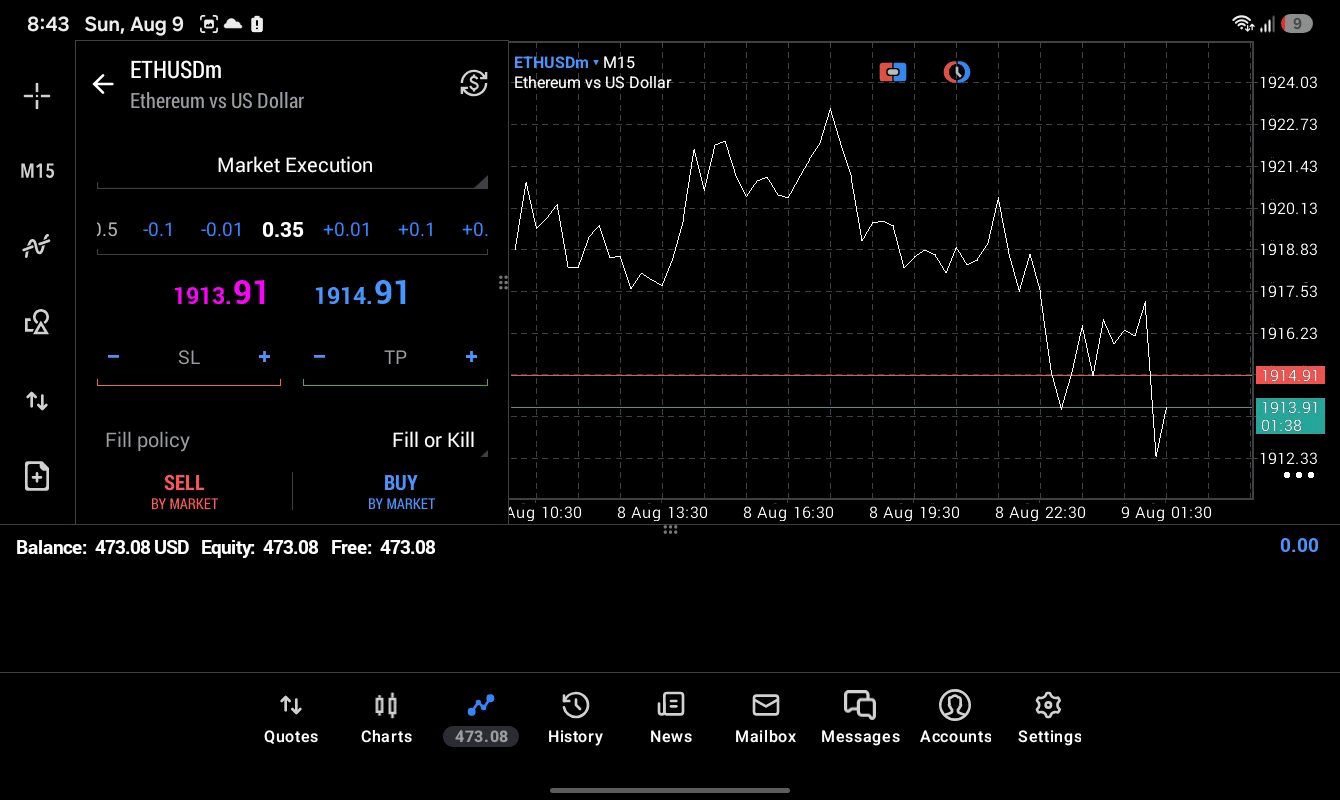This screenshot has width=1340, height=800.
Task: Tap the symbol switch dollar refresh icon
Action: click(474, 83)
